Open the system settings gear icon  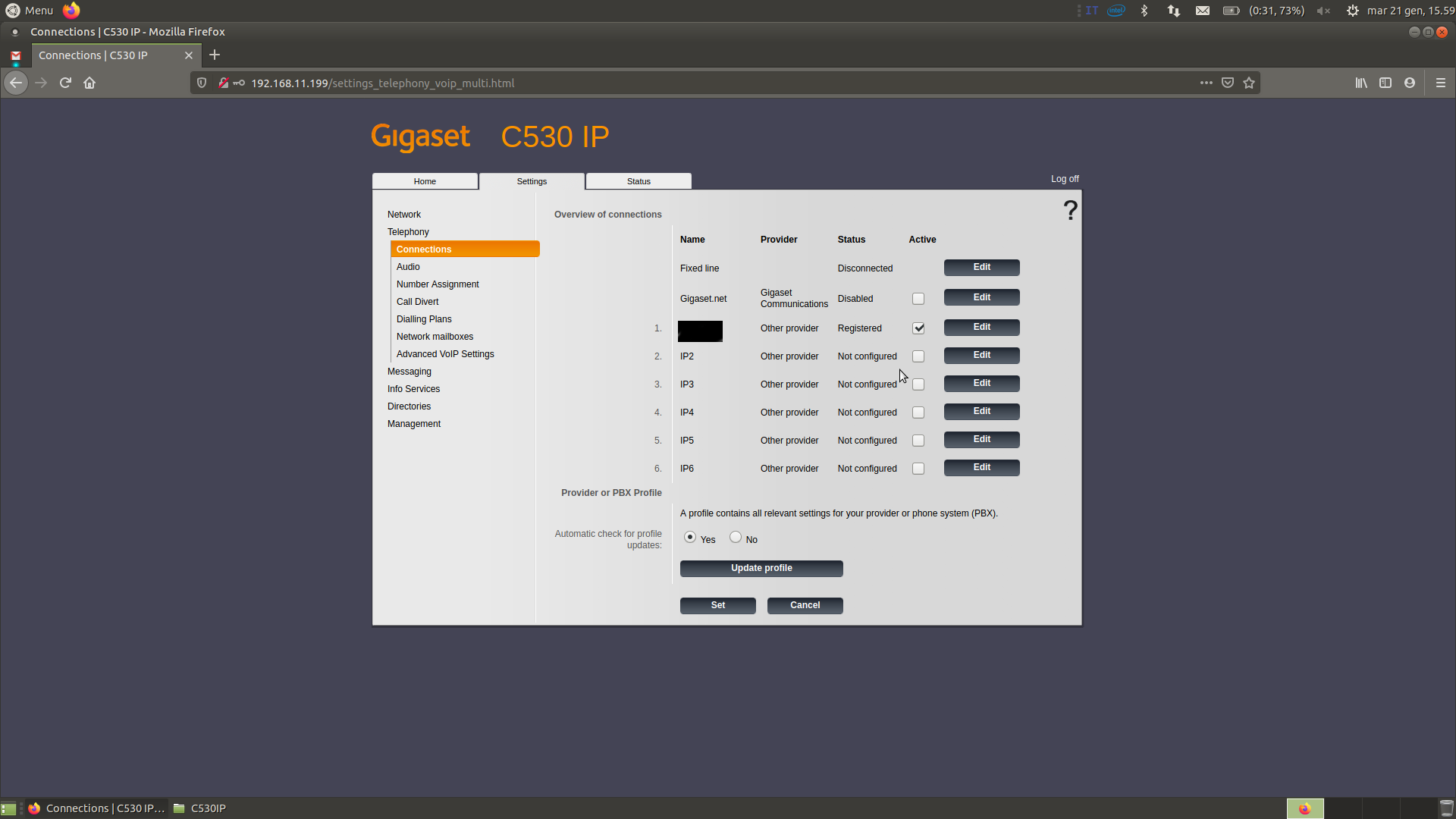click(1353, 11)
